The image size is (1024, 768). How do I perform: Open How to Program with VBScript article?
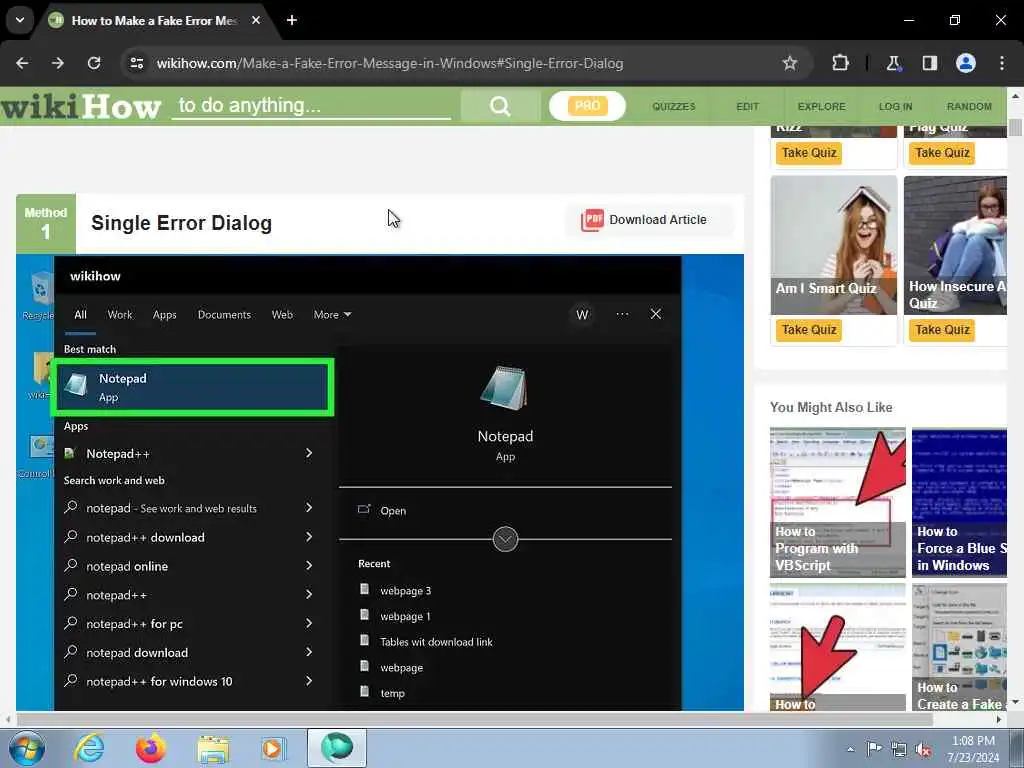tap(838, 502)
